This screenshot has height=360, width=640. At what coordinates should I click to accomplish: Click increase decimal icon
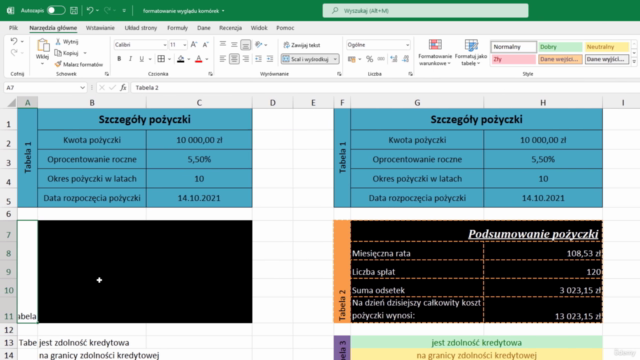[393, 59]
